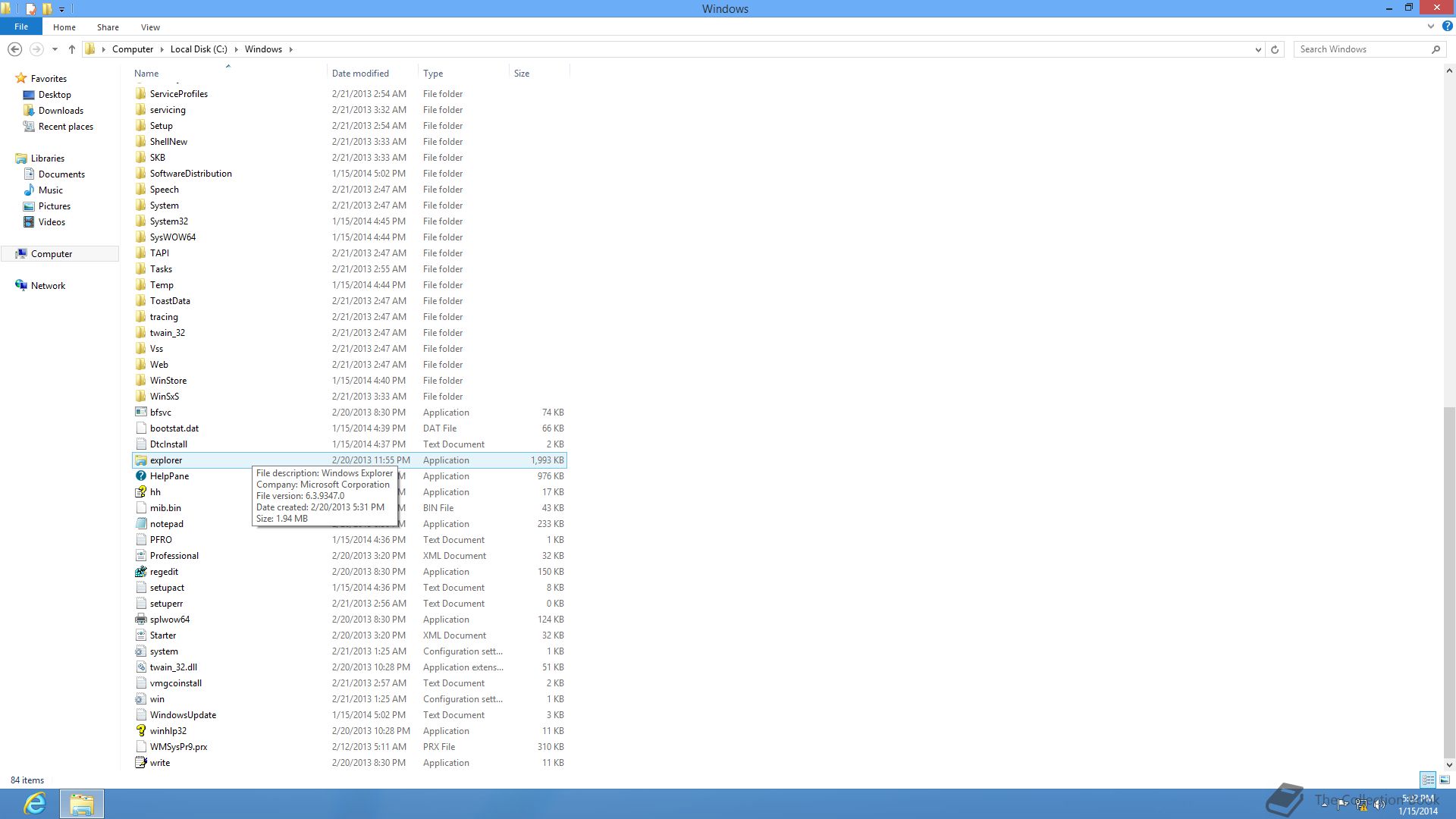Select the vmgcoinstall text document
Screen dimensions: 1456x819
[x=176, y=683]
